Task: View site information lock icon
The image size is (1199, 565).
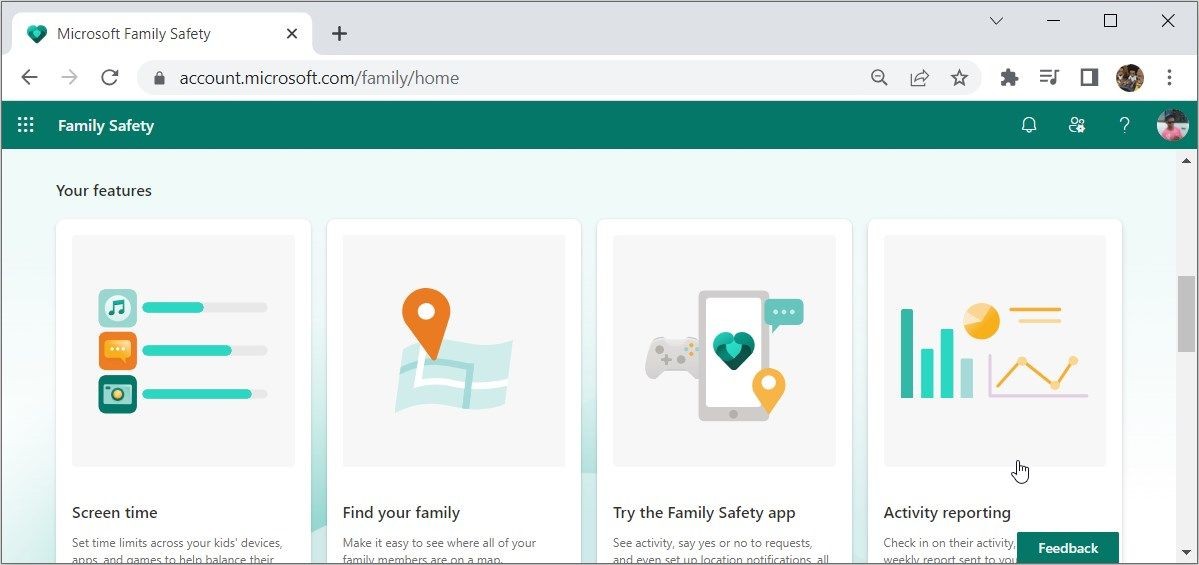Action: (159, 78)
